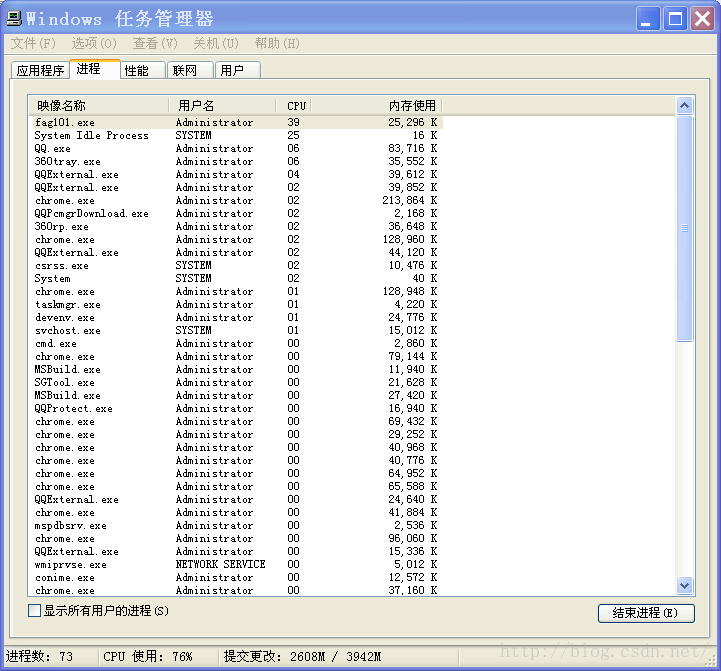
Task: Click the 提交更改: 2608M / 3942M status
Action: (302, 656)
